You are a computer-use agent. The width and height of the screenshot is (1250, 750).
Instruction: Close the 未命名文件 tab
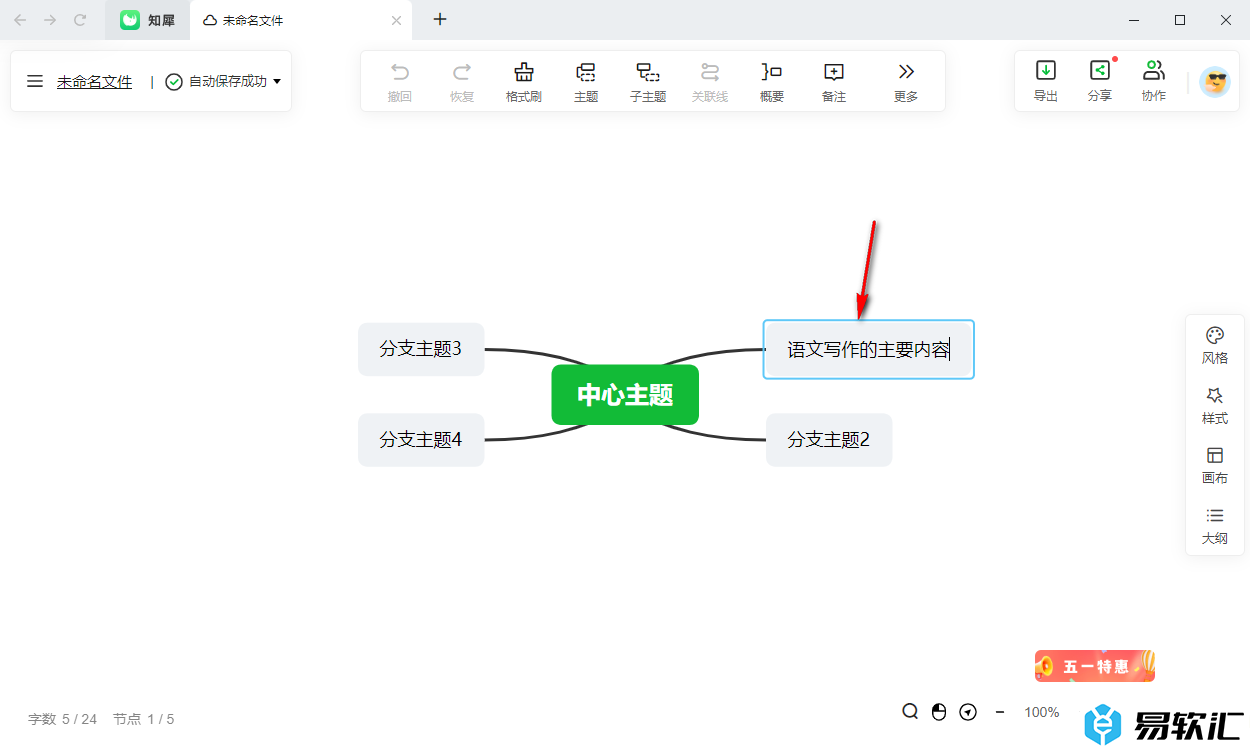tap(397, 20)
